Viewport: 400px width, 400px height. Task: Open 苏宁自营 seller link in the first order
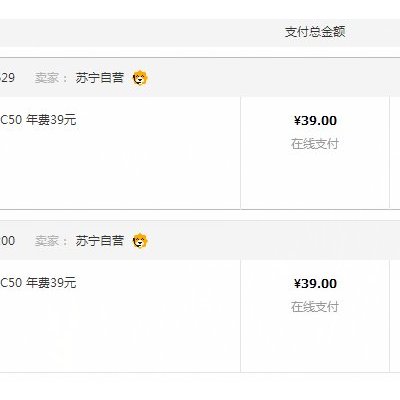pyautogui.click(x=100, y=78)
